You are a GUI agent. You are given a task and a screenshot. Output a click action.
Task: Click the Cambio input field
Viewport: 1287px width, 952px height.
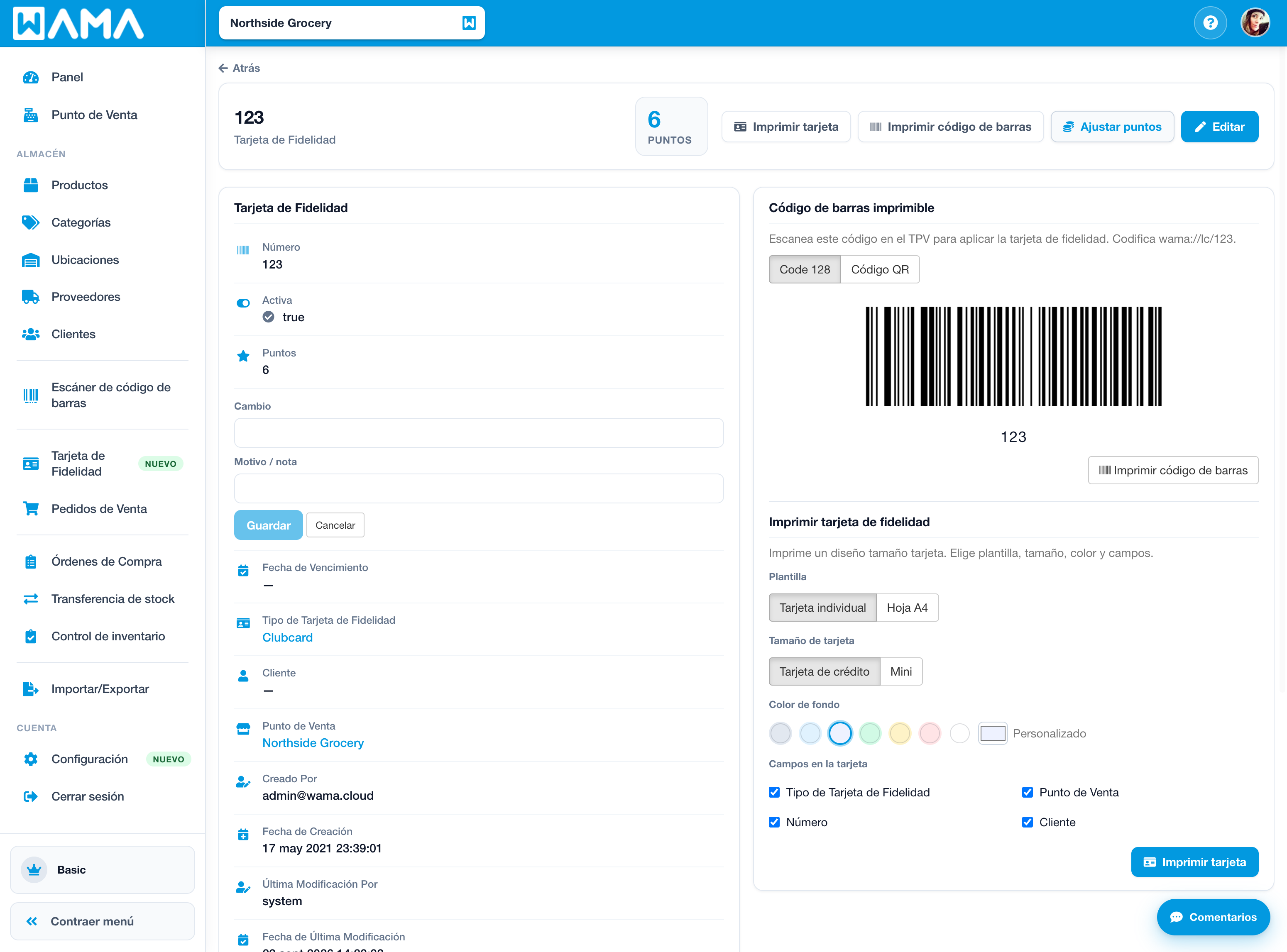pos(479,433)
